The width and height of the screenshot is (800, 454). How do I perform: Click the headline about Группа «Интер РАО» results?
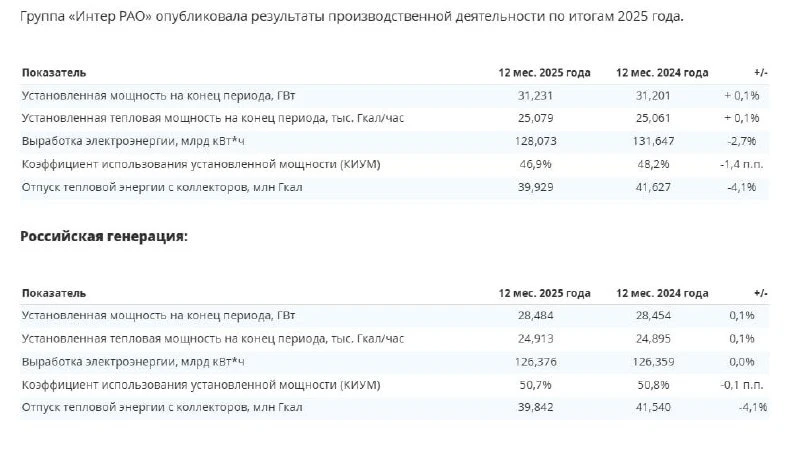tap(352, 17)
